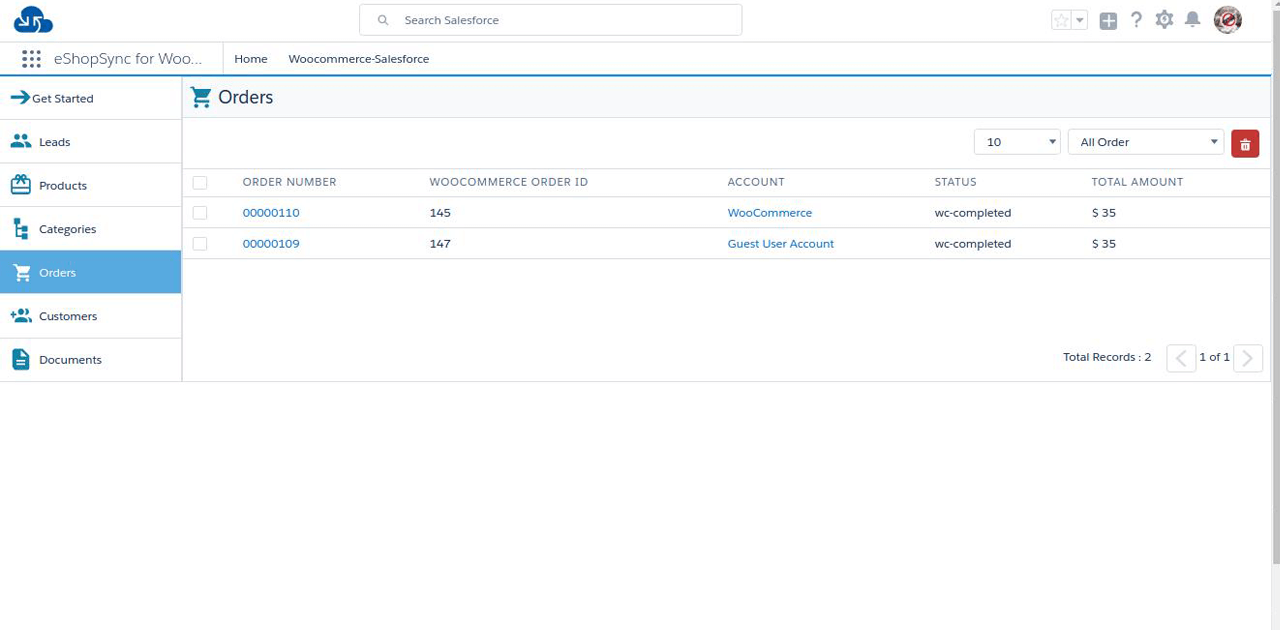Open order number 00000110 link
Screen dimensions: 1280x630
pyautogui.click(x=271, y=213)
